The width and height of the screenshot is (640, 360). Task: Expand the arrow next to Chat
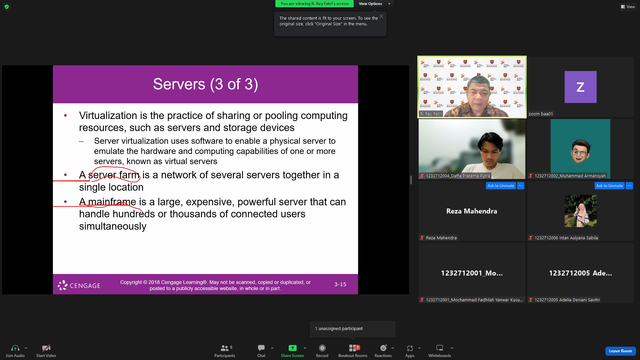coord(272,348)
